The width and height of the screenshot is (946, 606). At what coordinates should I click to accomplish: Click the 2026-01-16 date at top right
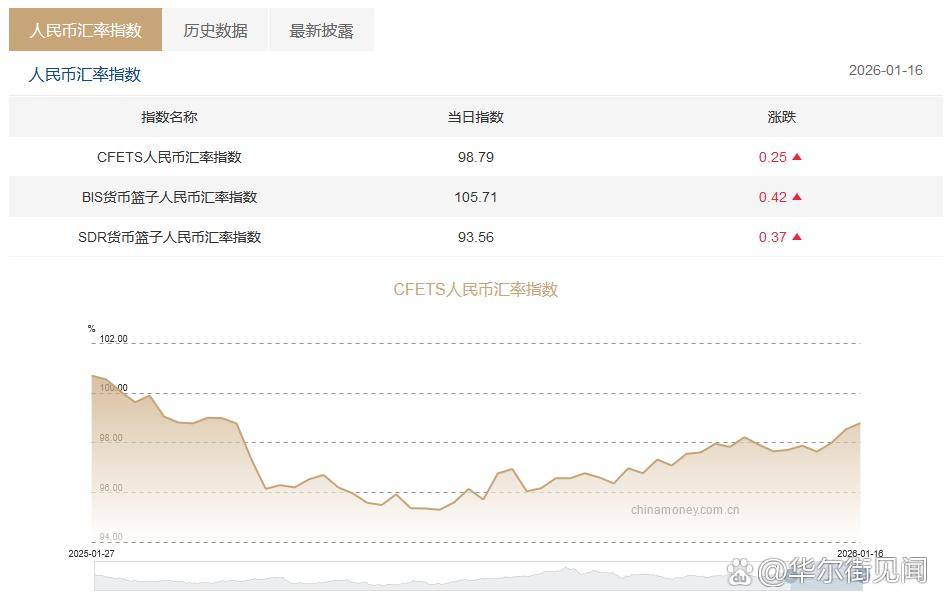pyautogui.click(x=885, y=70)
